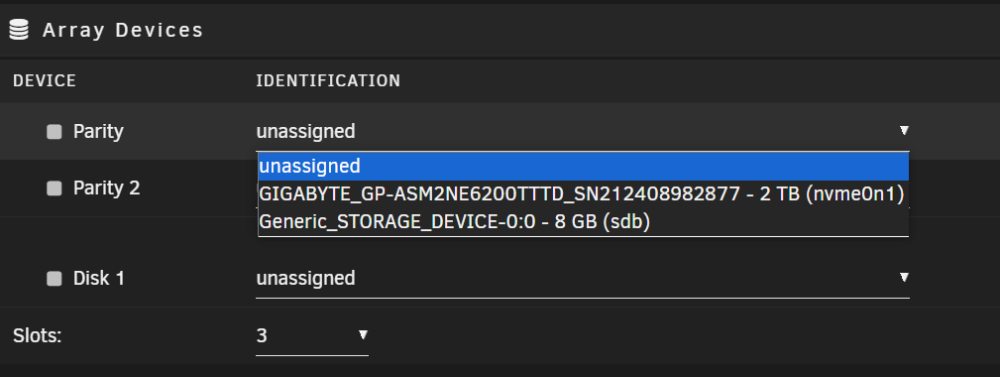Select the highlighted unassigned option
The image size is (1000, 377).
(583, 166)
